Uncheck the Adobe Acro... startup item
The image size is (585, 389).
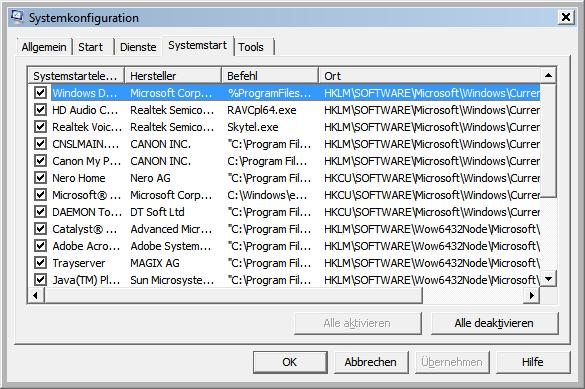[40, 245]
